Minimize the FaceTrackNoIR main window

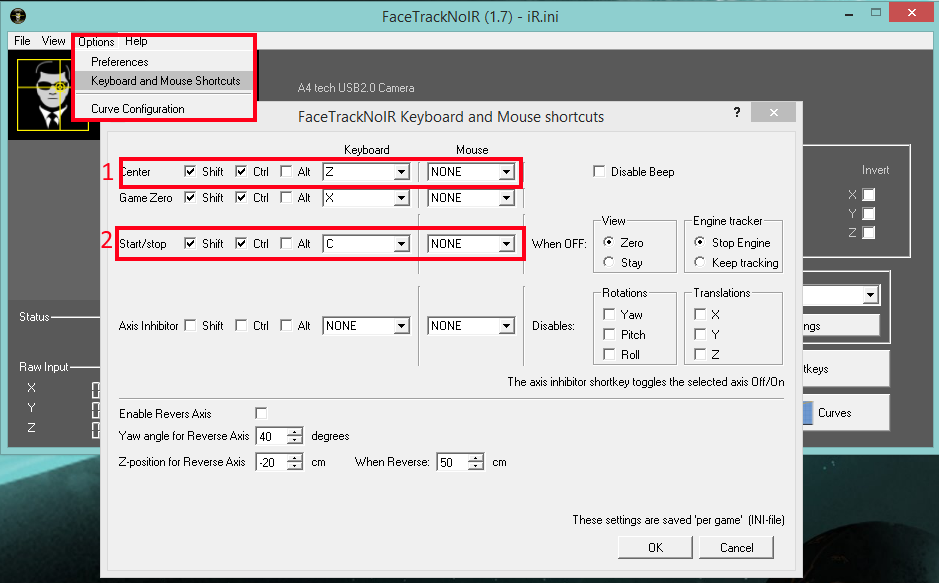point(849,14)
